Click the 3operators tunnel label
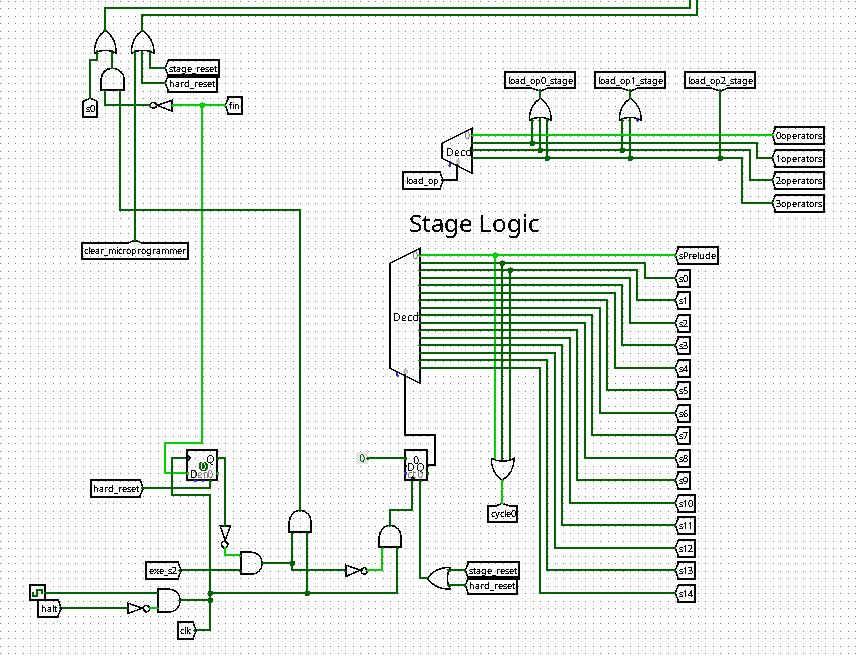859x658 pixels. (798, 204)
